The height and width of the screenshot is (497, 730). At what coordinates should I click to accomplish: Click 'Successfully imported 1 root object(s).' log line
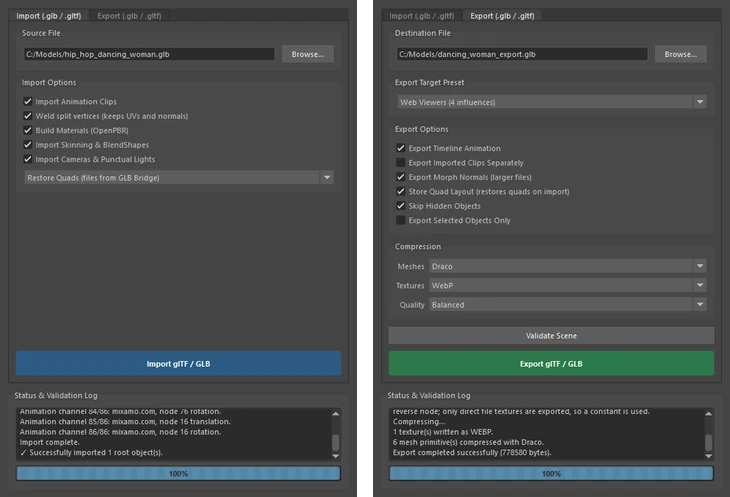pyautogui.click(x=91, y=452)
